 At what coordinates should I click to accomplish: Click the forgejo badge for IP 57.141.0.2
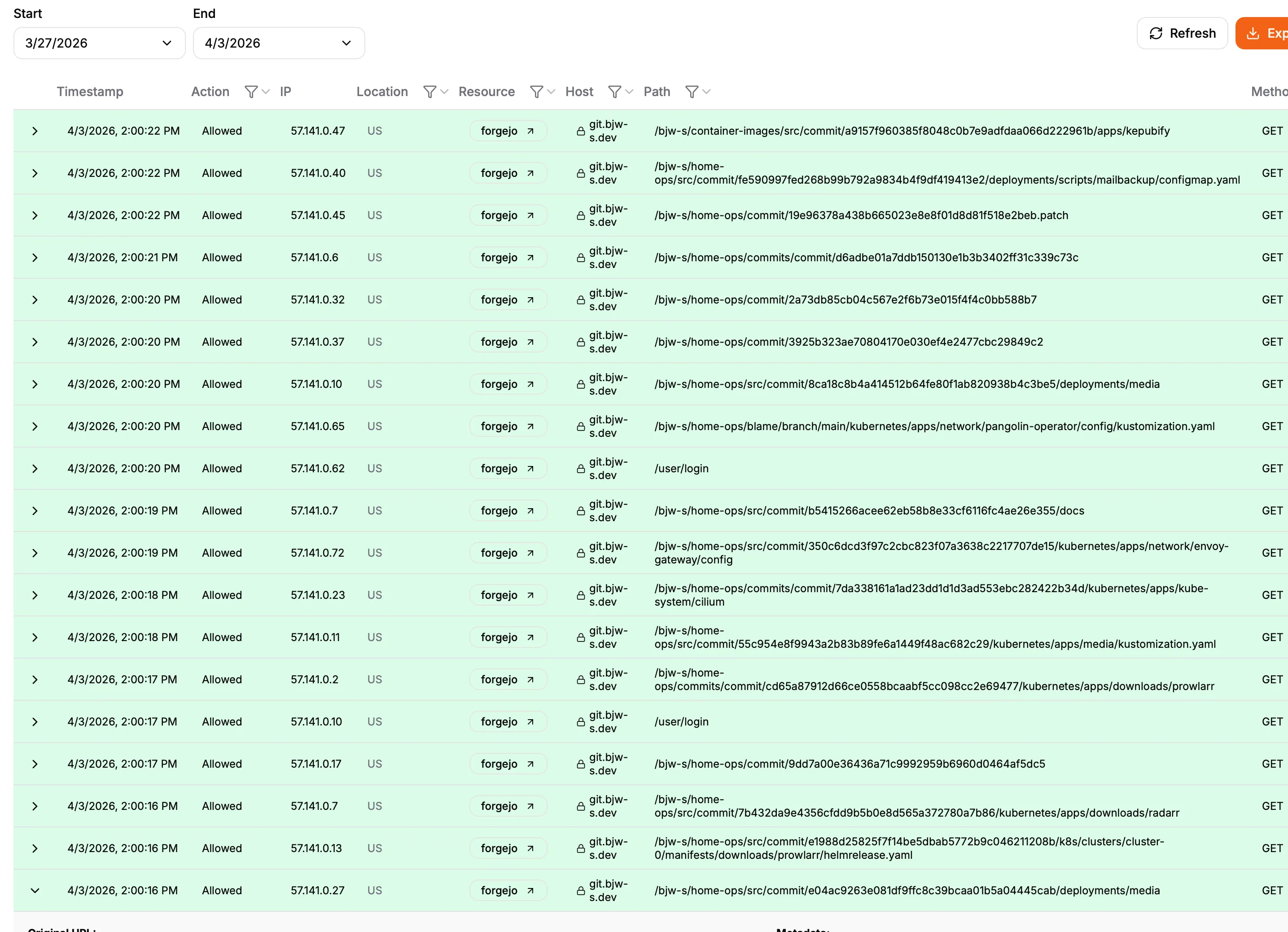tap(508, 680)
